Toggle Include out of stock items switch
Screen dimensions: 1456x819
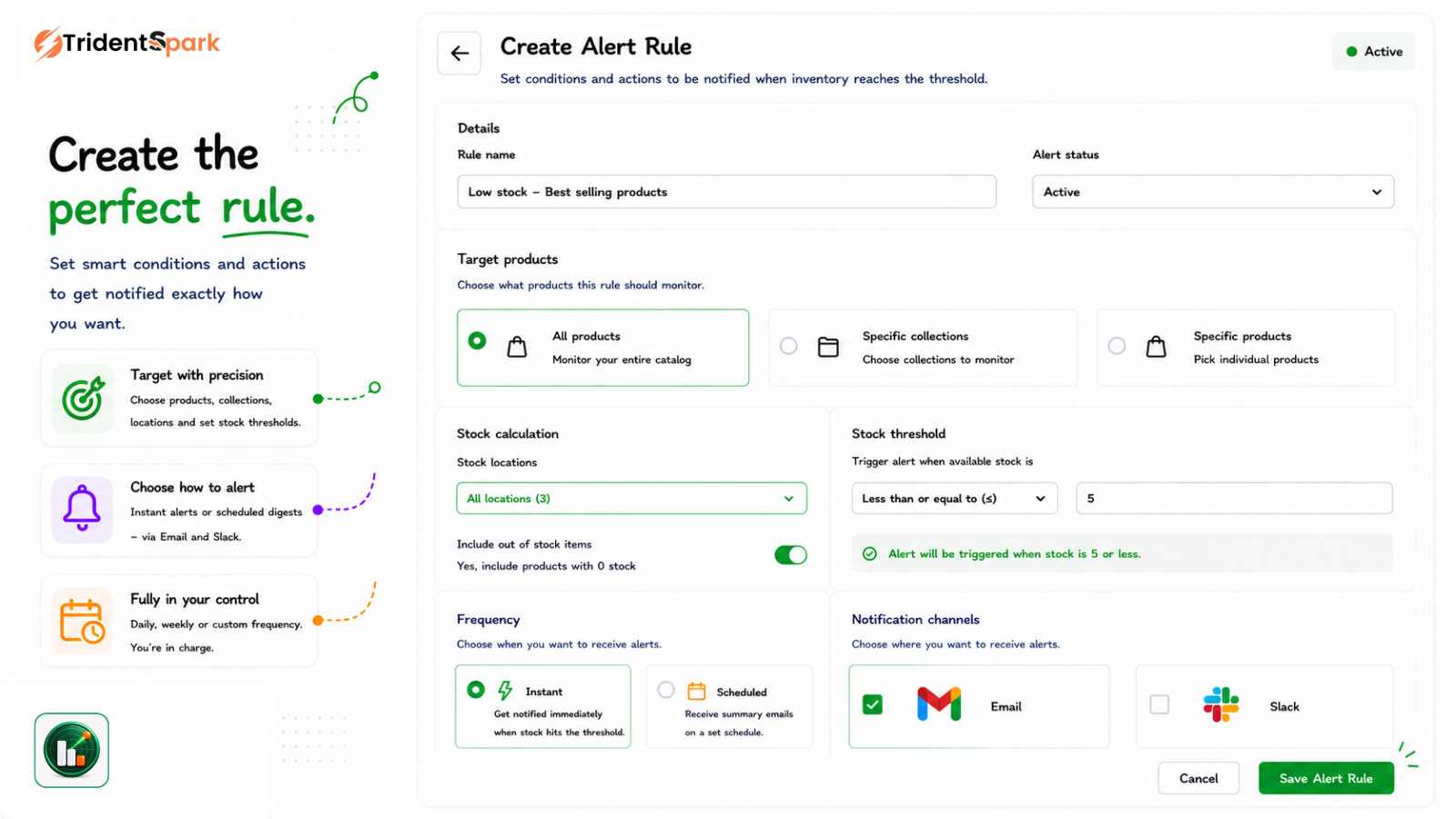(791, 555)
